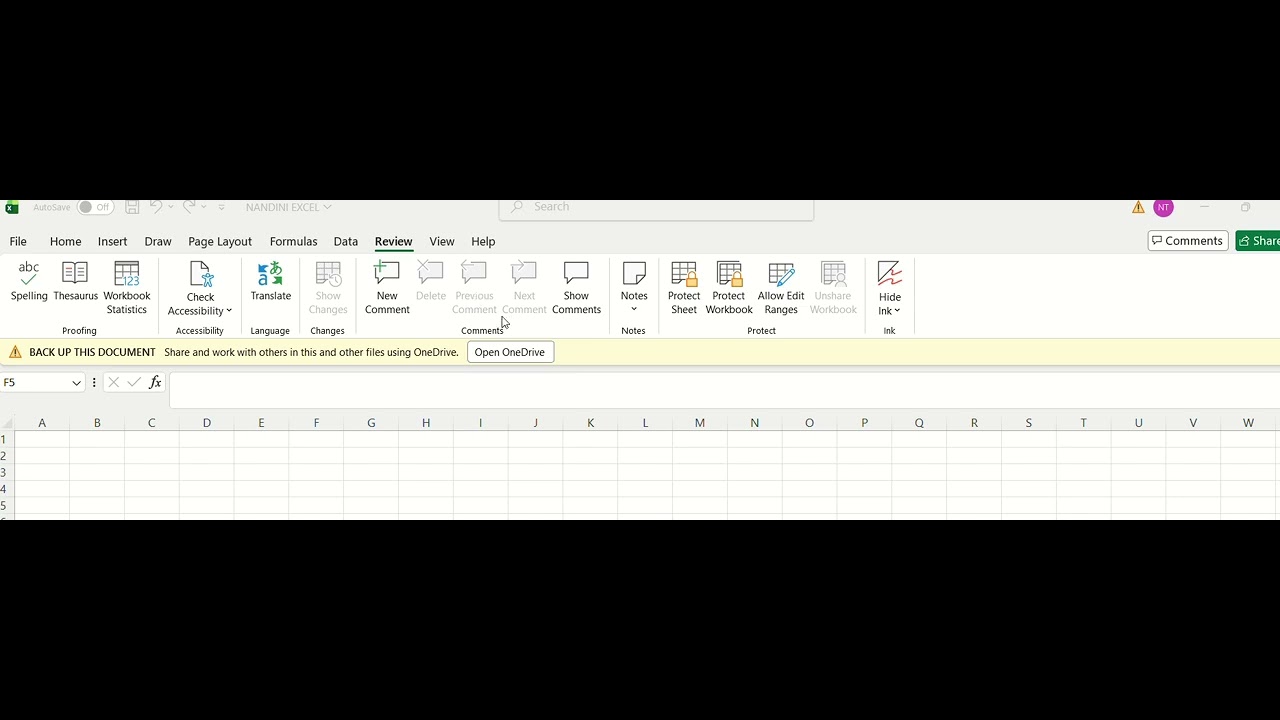Click the Hide Ink icon
Viewport: 1280px width, 720px height.
890,274
